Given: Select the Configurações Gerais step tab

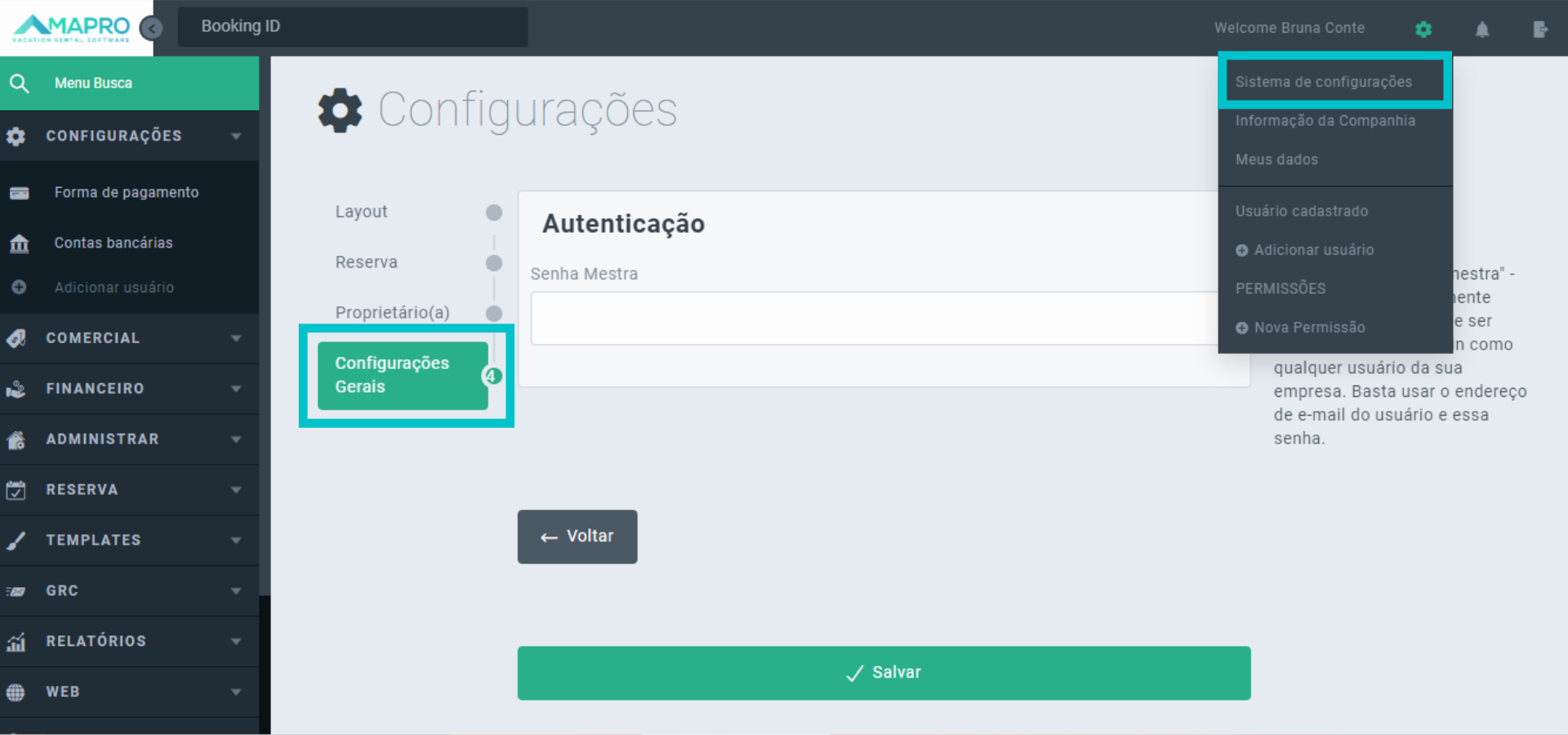Looking at the screenshot, I should click(x=402, y=376).
